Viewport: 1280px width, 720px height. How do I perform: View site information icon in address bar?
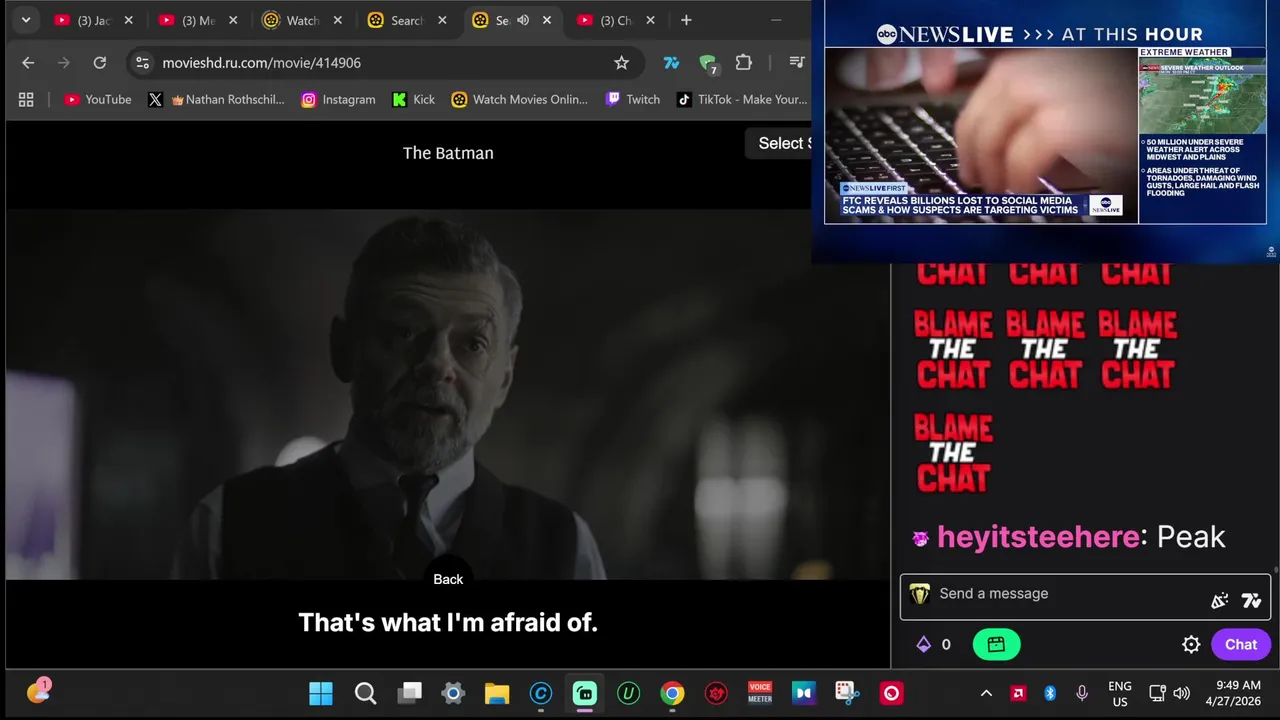143,63
